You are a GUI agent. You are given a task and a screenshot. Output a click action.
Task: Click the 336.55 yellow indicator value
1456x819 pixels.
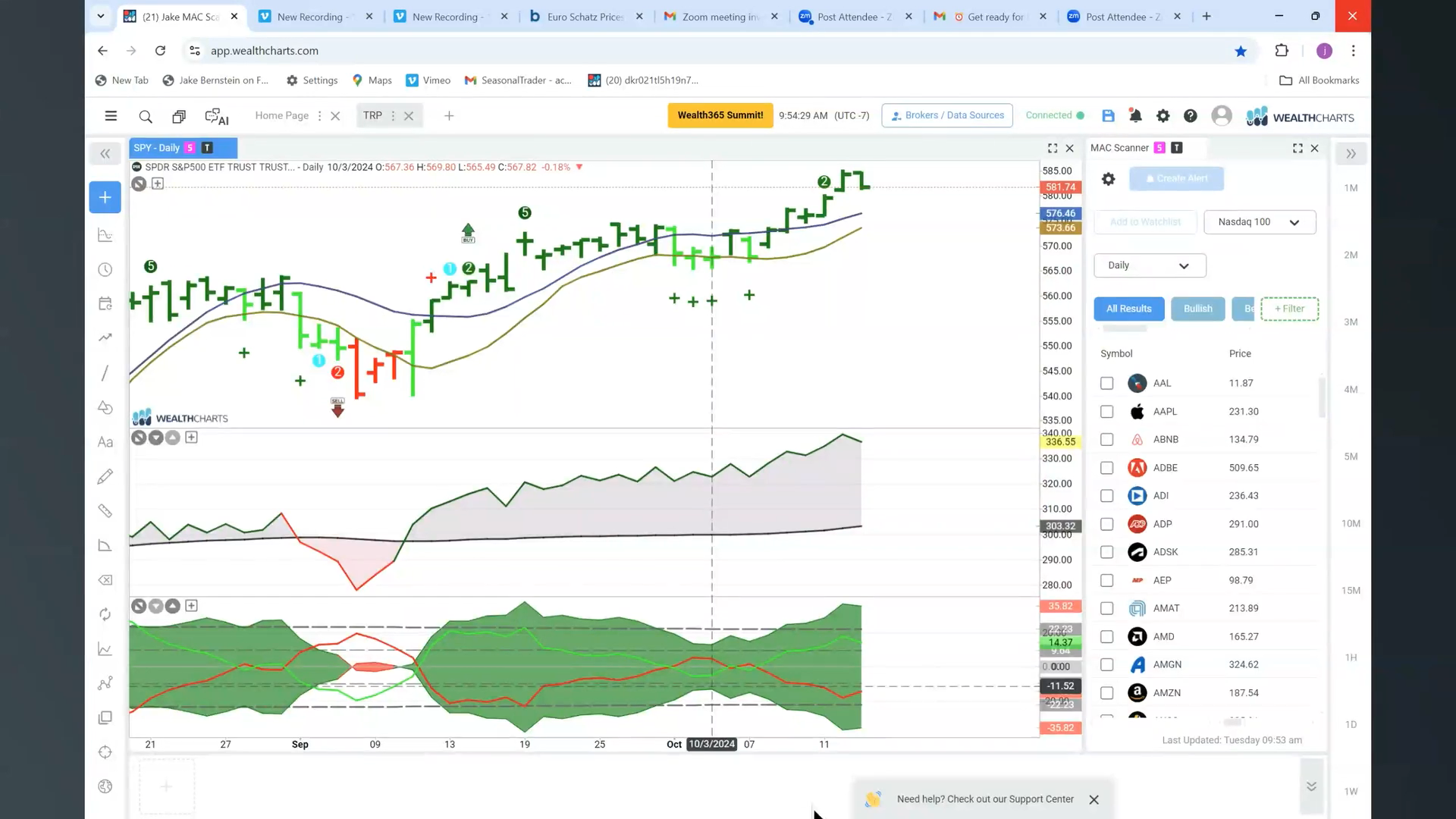pyautogui.click(x=1060, y=442)
